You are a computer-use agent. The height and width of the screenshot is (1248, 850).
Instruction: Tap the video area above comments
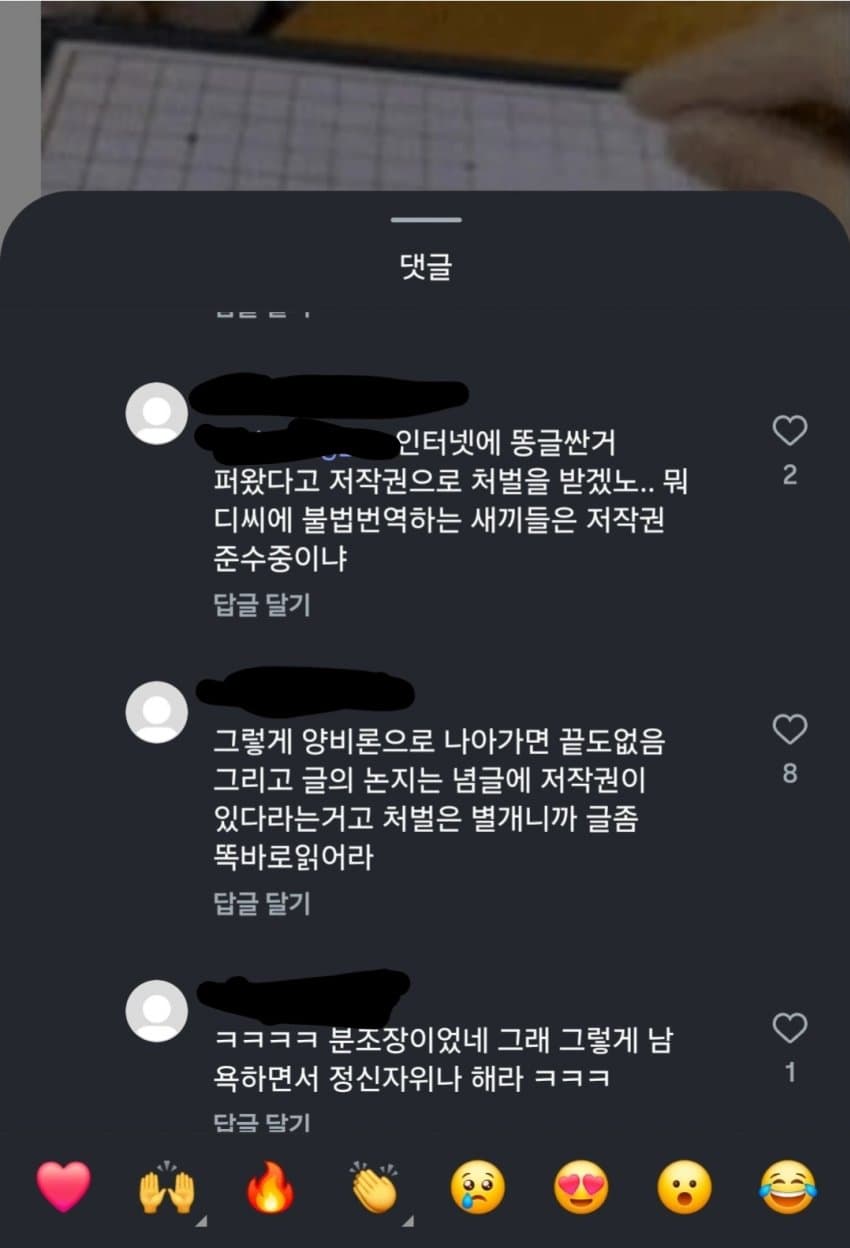(x=425, y=95)
